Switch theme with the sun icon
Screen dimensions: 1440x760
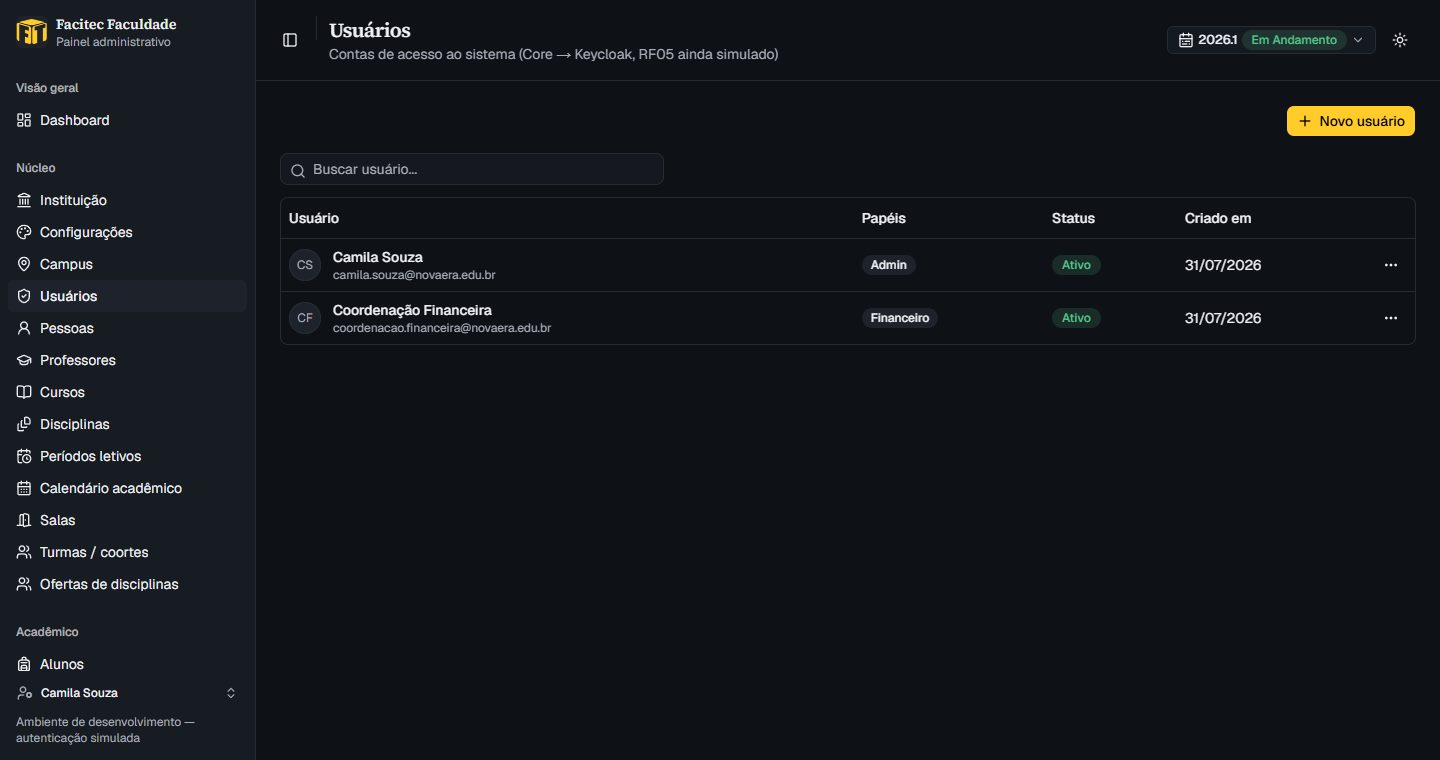pos(1400,40)
